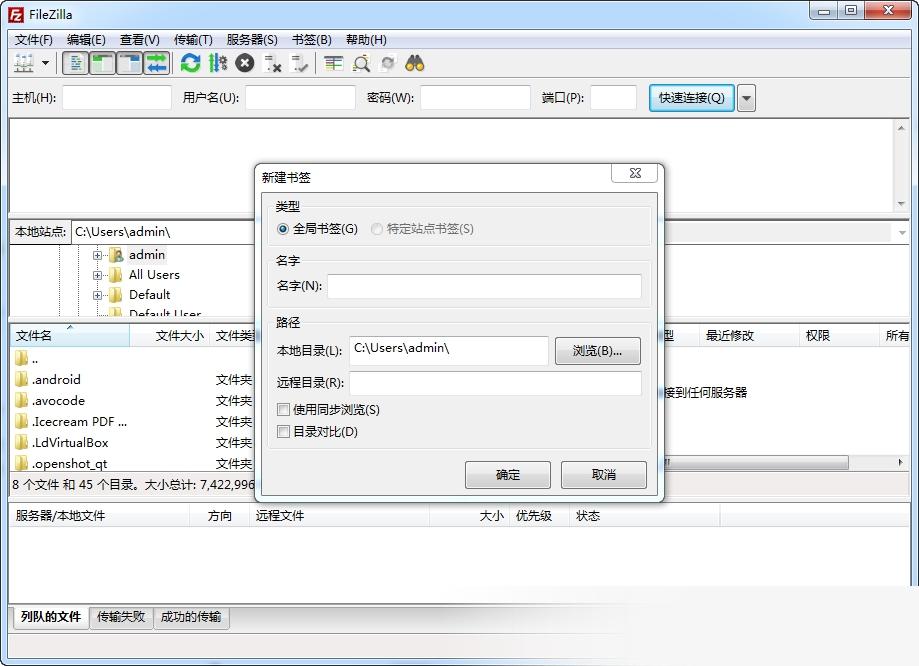This screenshot has height=666, width=919.
Task: Open the remote site path dropdown arrow
Action: [x=902, y=233]
